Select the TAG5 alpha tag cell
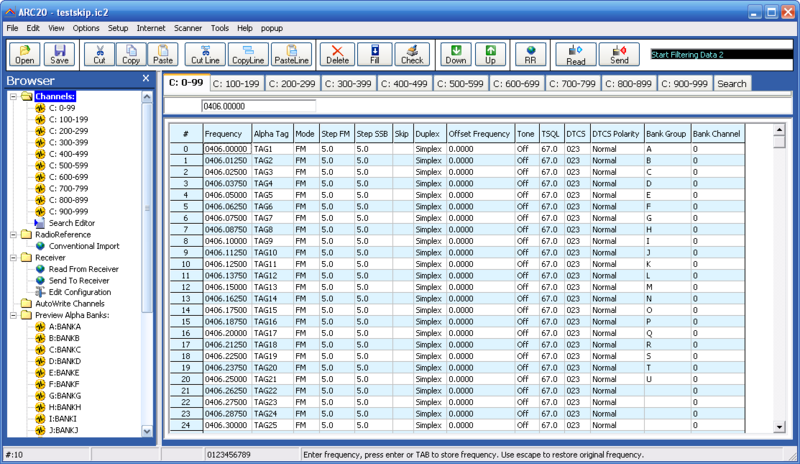Screen dimensions: 800x464 [x=272, y=195]
